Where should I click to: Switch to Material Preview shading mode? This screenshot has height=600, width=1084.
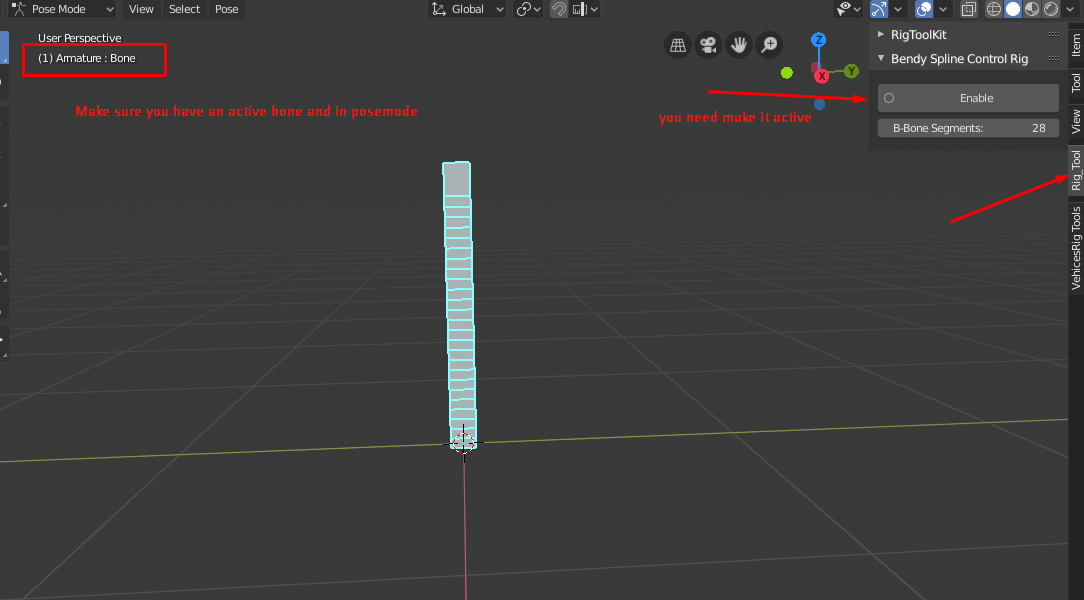(1030, 9)
